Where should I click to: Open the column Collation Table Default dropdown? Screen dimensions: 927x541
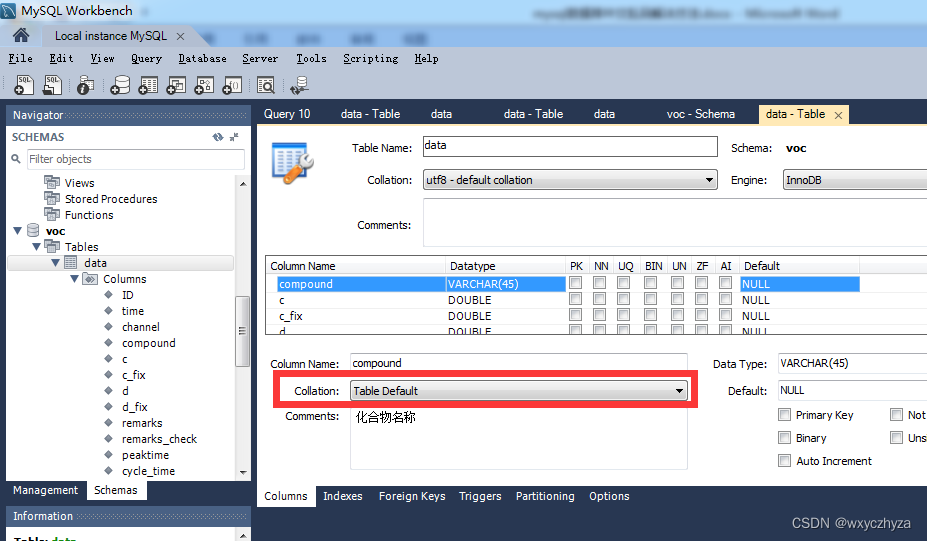(518, 391)
